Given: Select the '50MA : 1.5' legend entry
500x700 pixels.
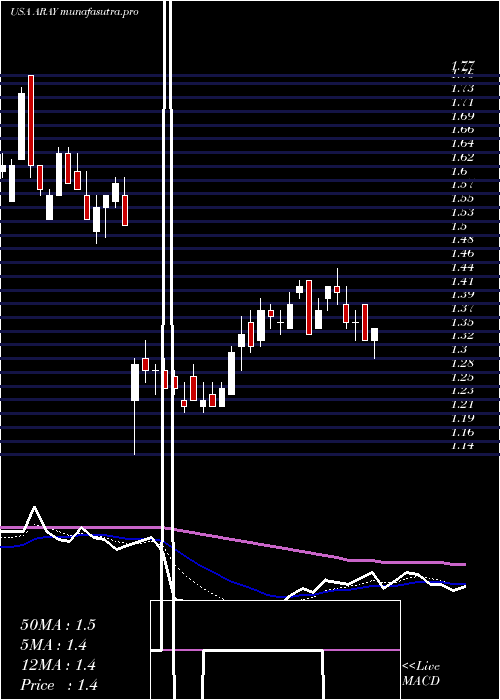Looking at the screenshot, I should [x=58, y=625].
